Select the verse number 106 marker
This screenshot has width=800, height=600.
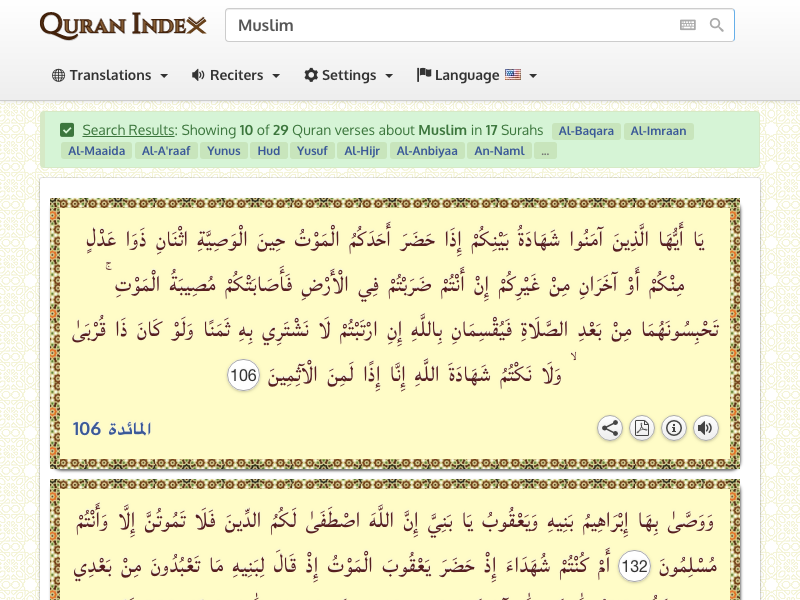click(x=243, y=376)
